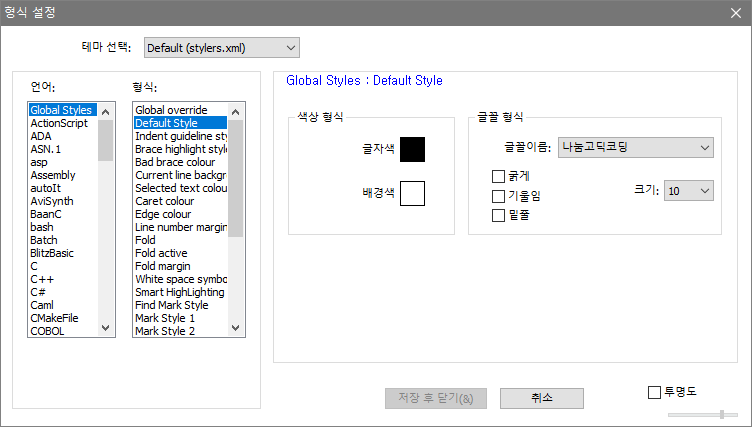Viewport: 752px width, 427px height.
Task: Select CMakeFile language
Action: click(63, 318)
